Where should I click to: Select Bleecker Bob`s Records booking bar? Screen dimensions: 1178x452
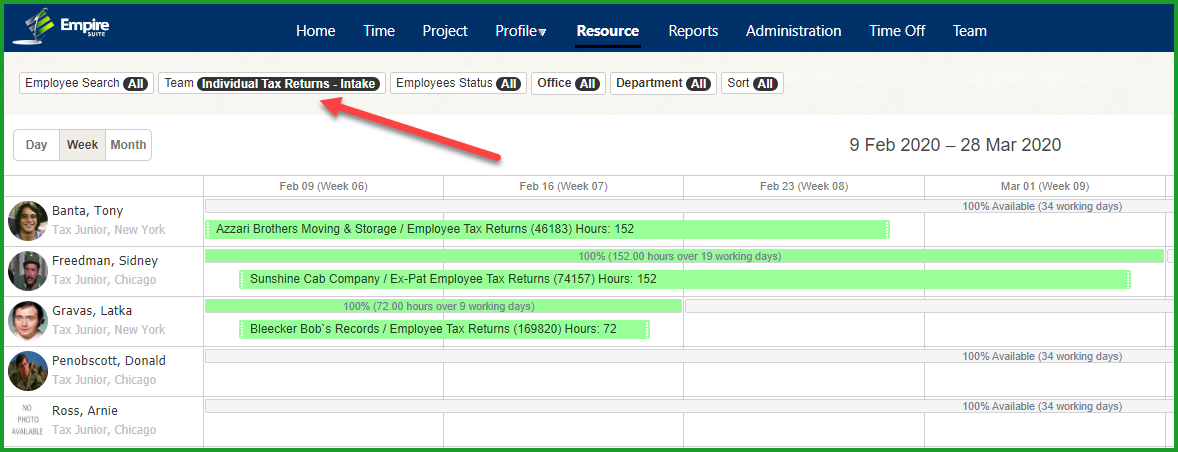point(445,329)
